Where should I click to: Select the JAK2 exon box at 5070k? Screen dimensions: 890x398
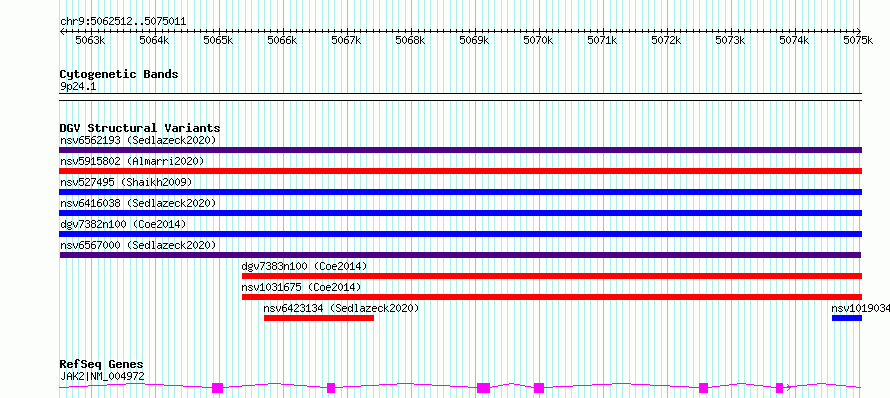coord(539,388)
